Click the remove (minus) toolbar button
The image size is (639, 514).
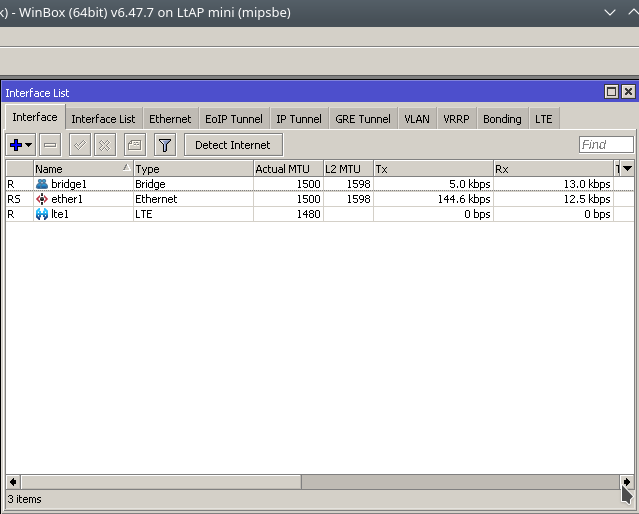(x=50, y=145)
